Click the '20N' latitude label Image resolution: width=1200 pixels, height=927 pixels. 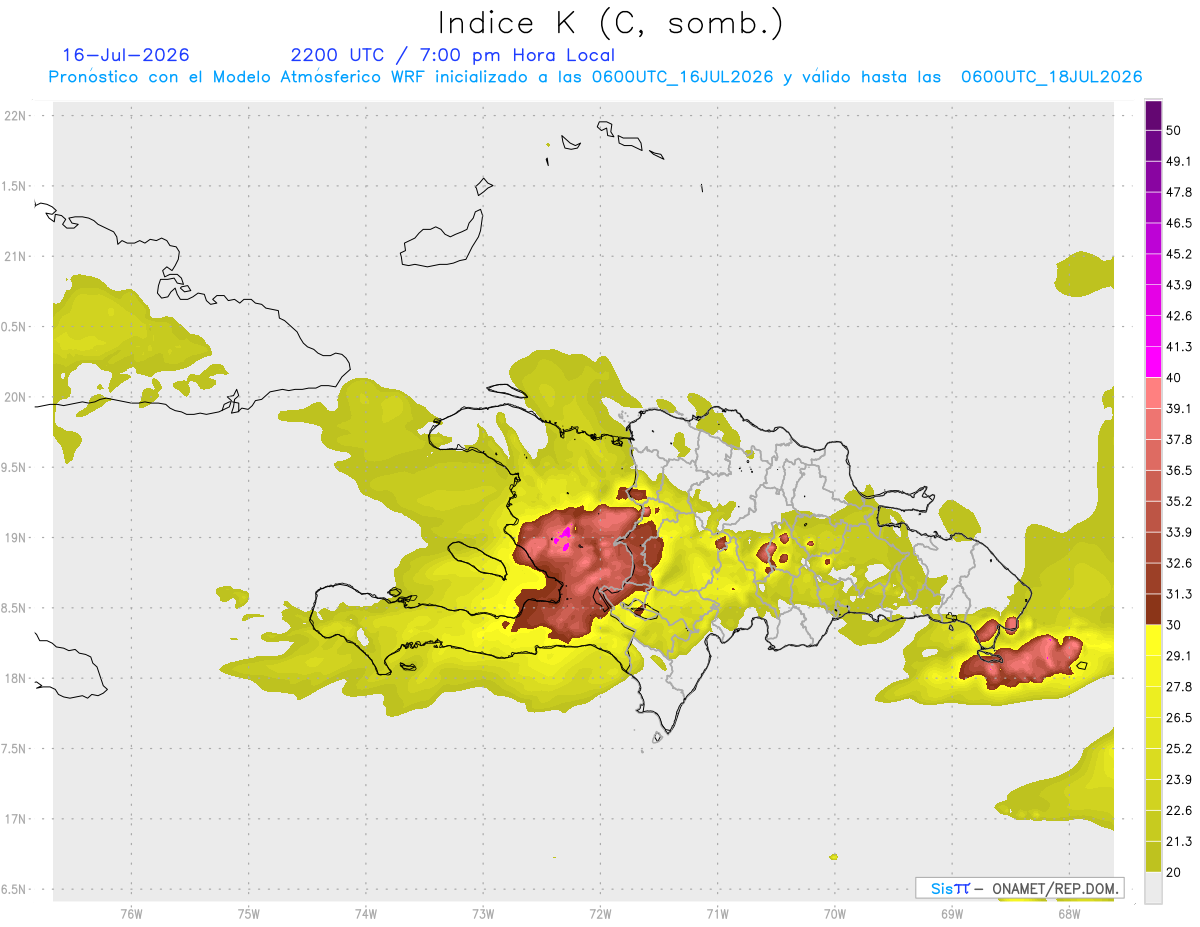tap(17, 397)
